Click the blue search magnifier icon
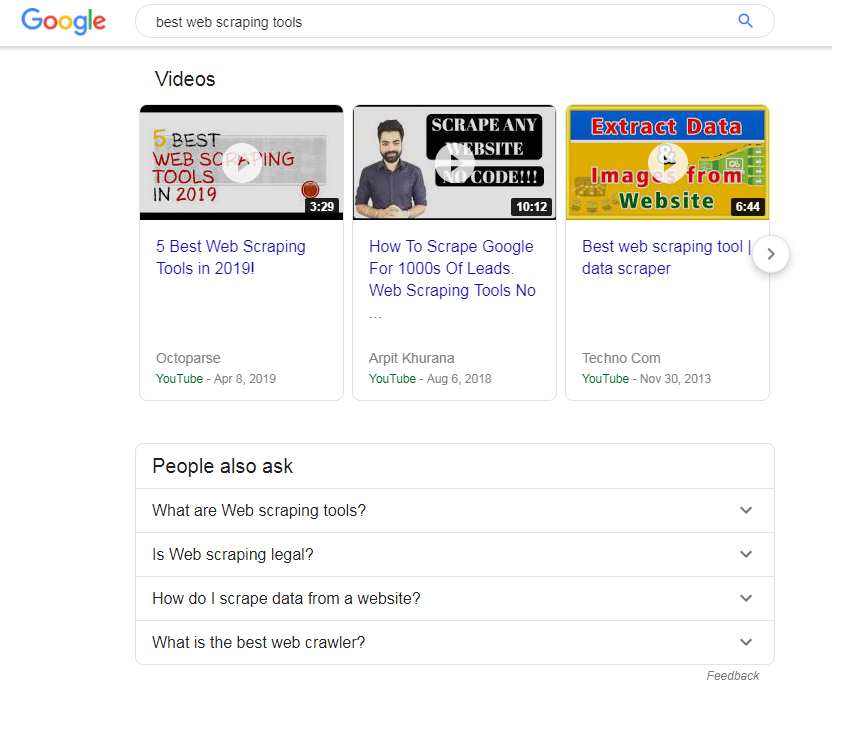The image size is (867, 737). click(745, 21)
